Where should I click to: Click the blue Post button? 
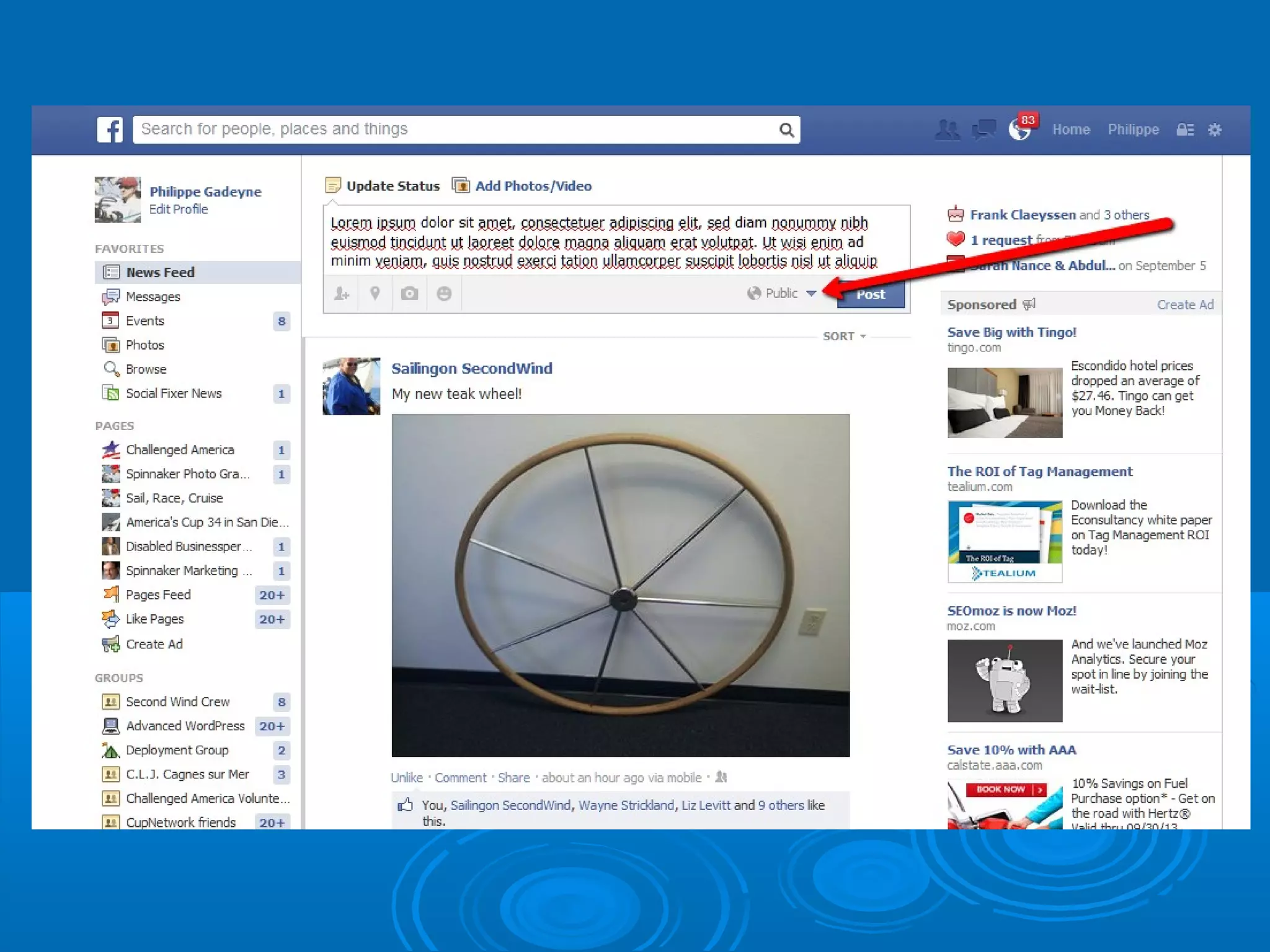[871, 295]
